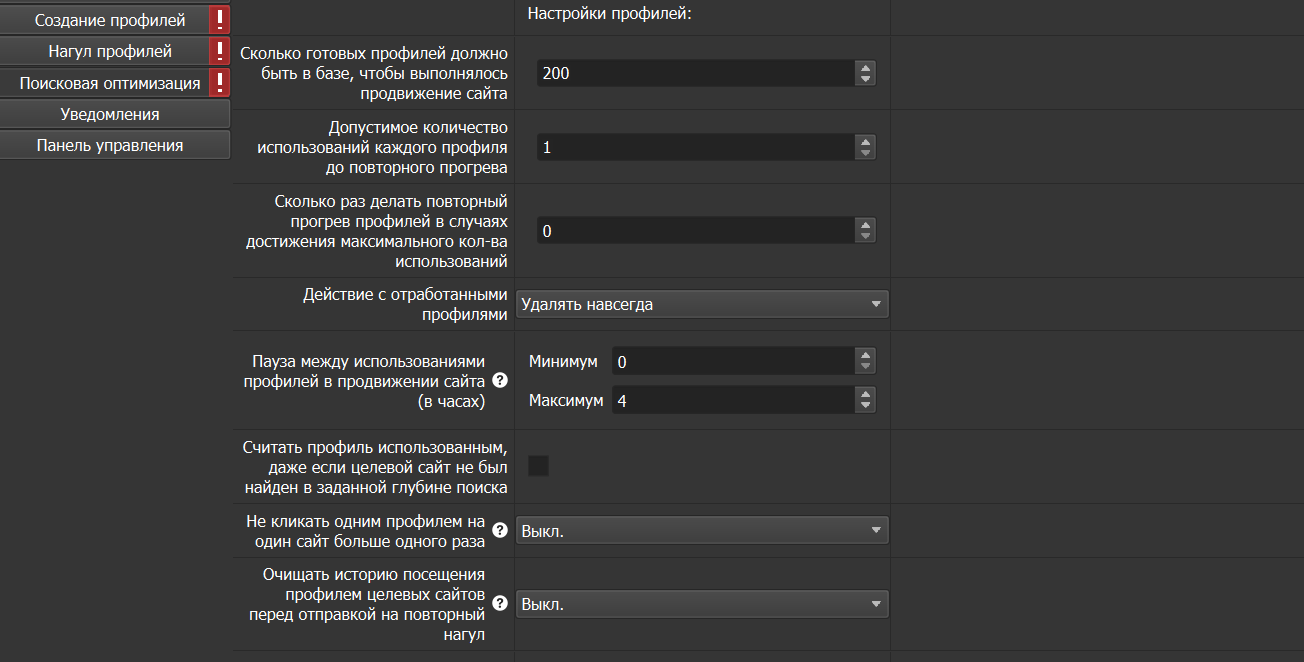Increase the ready profiles count of 200
This screenshot has height=662, width=1304.
(x=866, y=67)
